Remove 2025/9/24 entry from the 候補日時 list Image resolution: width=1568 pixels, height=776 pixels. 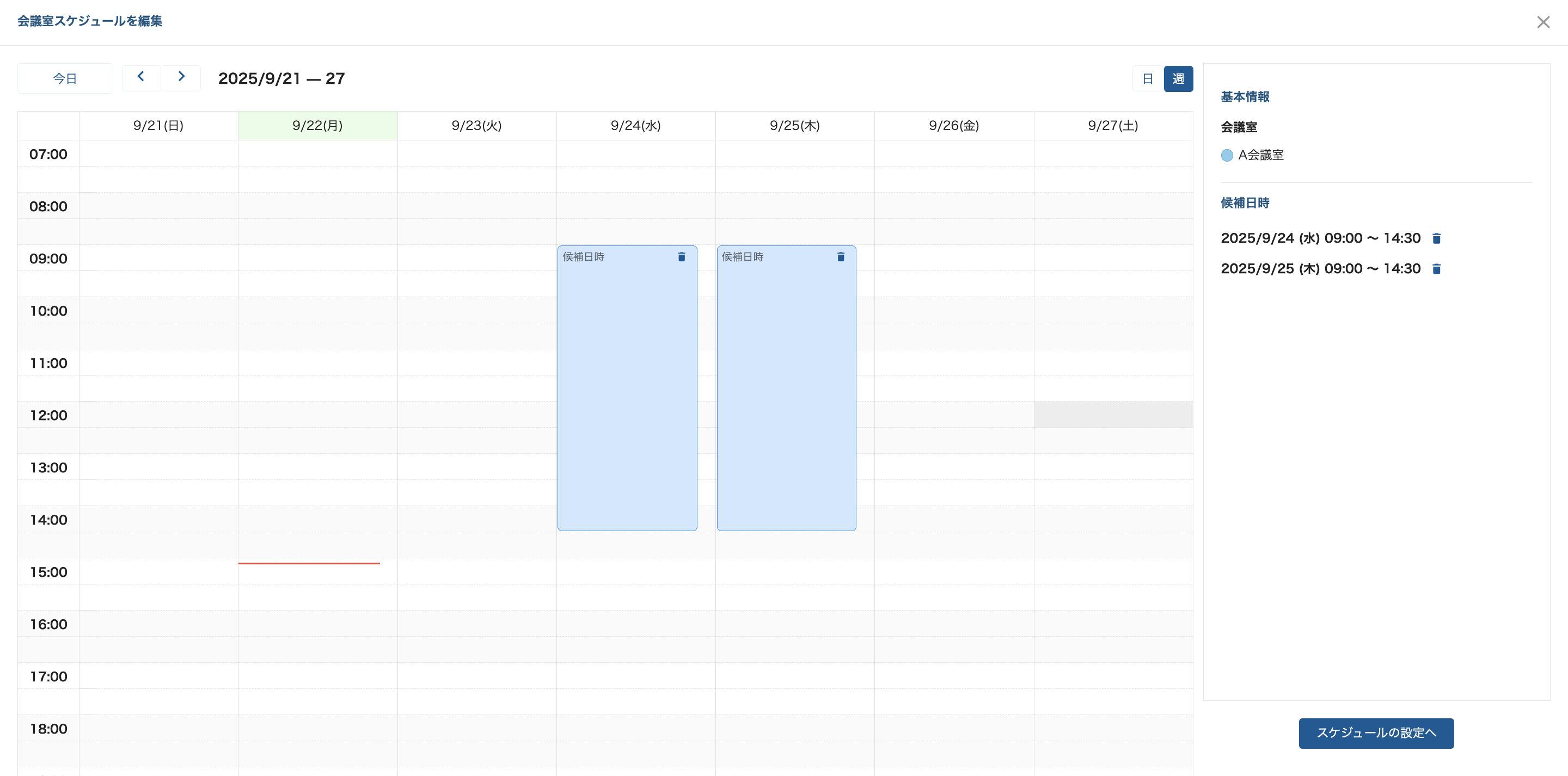coord(1436,238)
